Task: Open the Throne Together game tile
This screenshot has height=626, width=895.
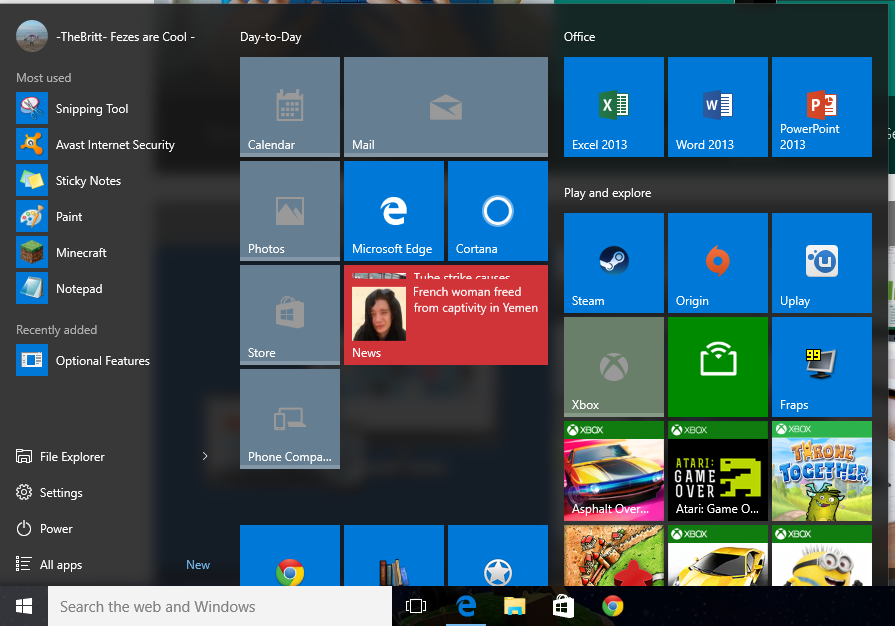Action: coord(822,471)
